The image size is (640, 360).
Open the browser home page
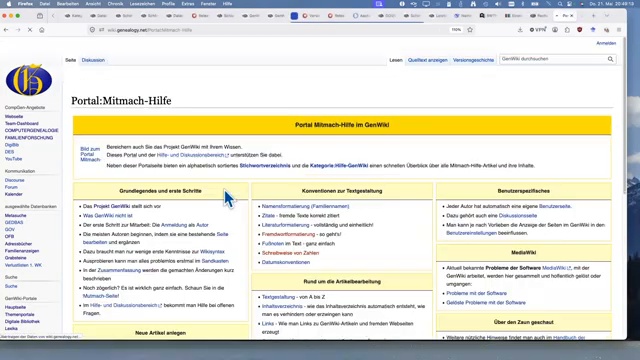click(x=42, y=30)
